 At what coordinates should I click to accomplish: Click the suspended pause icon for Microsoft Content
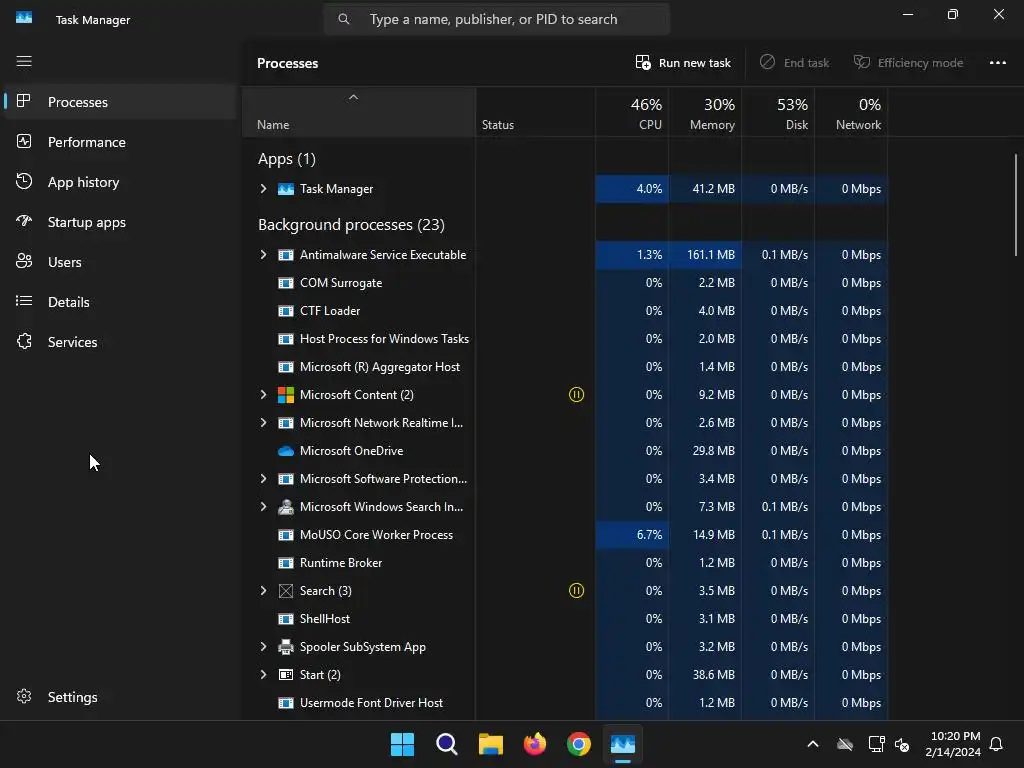tap(576, 394)
